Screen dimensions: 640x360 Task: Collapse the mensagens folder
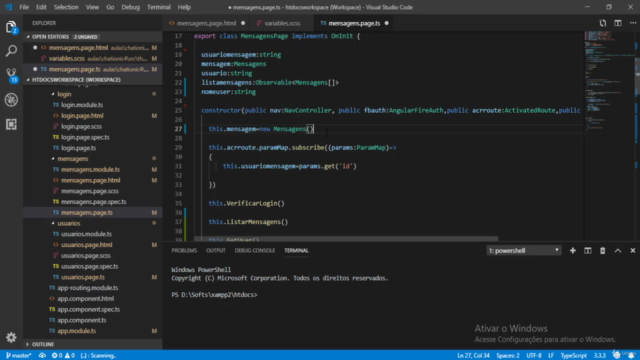pyautogui.click(x=73, y=159)
